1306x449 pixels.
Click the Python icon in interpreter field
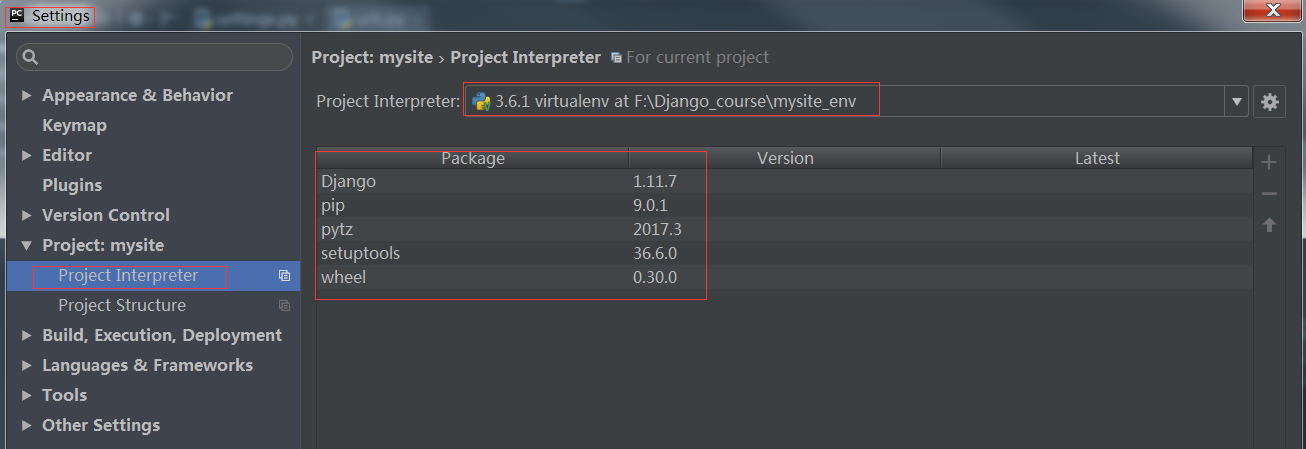point(481,101)
